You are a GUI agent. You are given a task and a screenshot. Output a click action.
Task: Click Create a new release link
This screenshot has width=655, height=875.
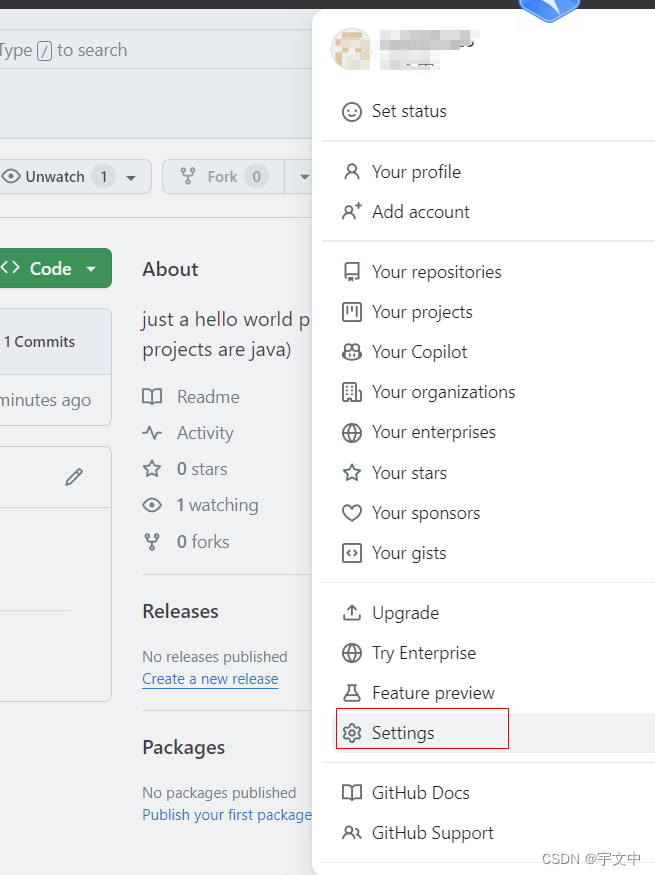click(210, 679)
